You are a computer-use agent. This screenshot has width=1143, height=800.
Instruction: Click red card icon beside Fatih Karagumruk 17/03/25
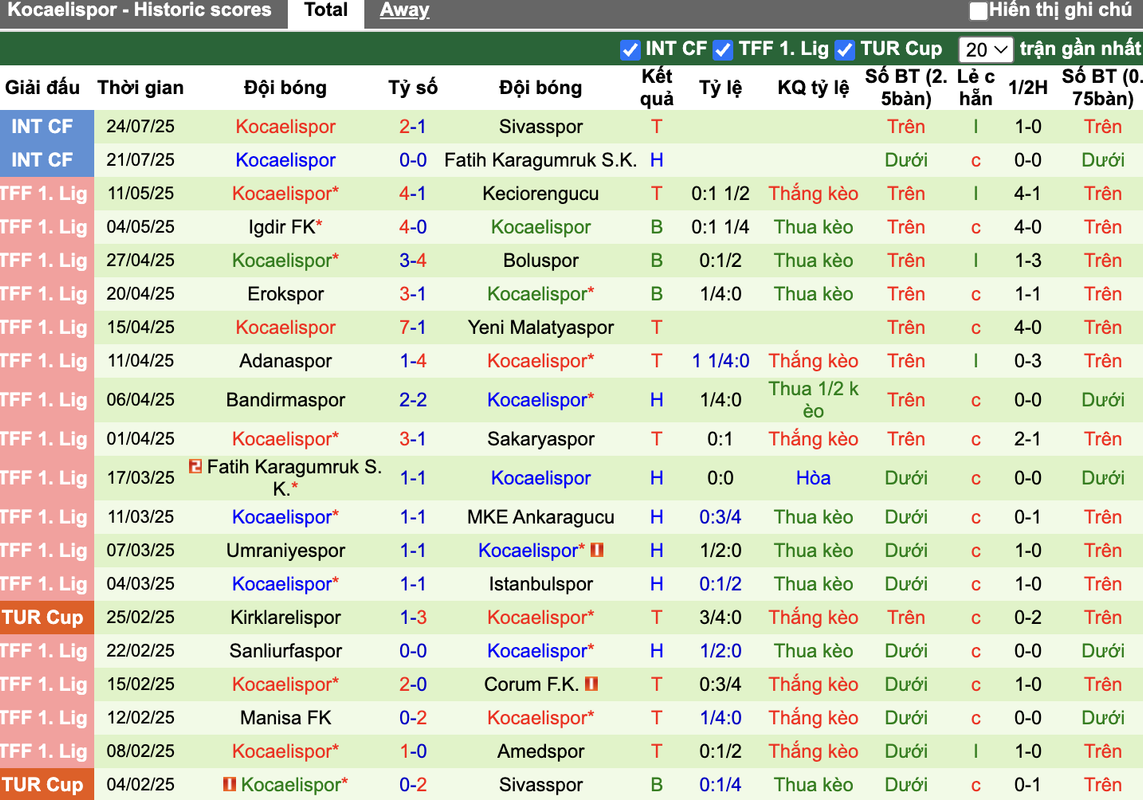pos(195,465)
